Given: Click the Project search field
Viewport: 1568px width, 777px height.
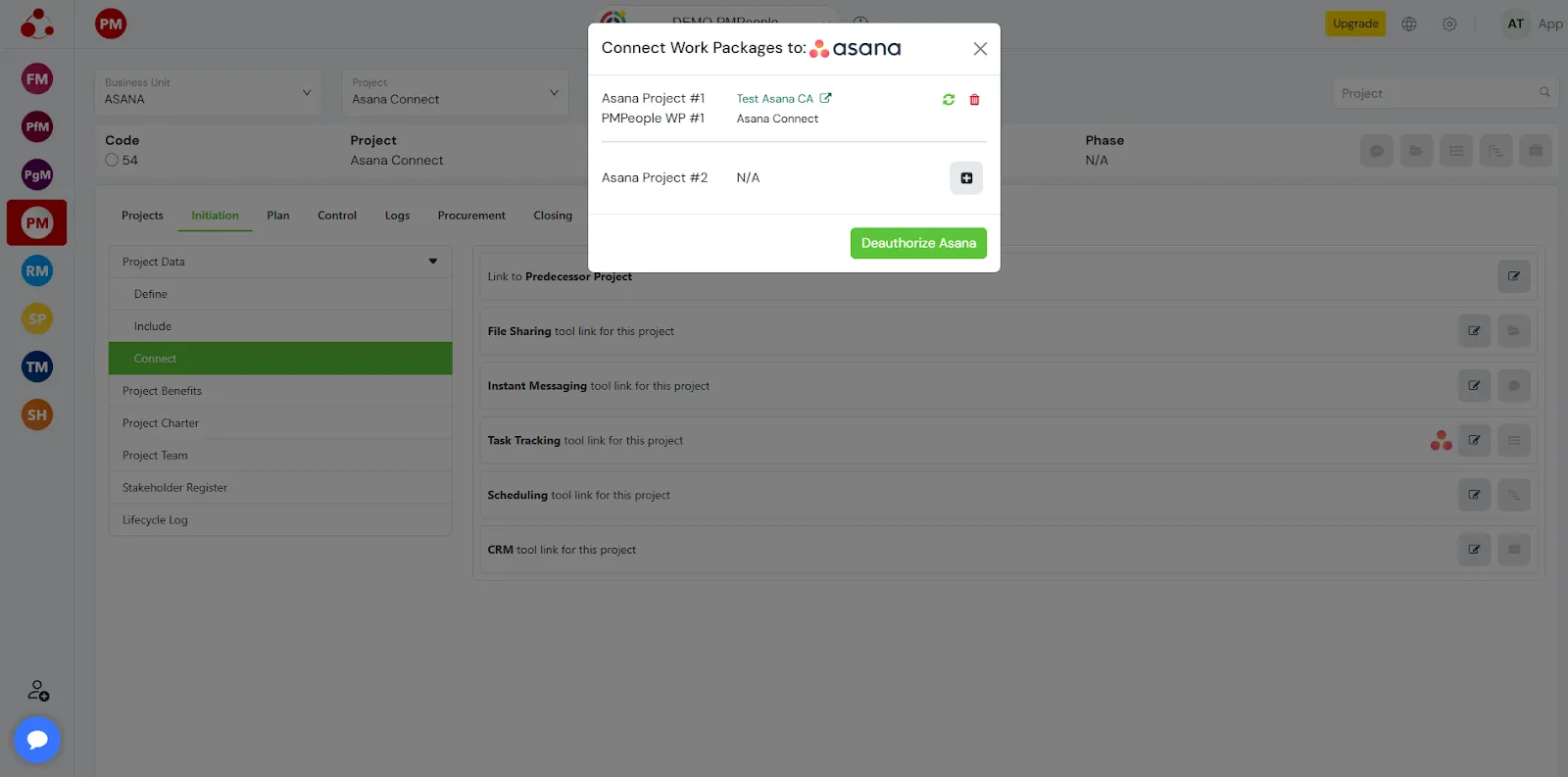Looking at the screenshot, I should (1438, 93).
